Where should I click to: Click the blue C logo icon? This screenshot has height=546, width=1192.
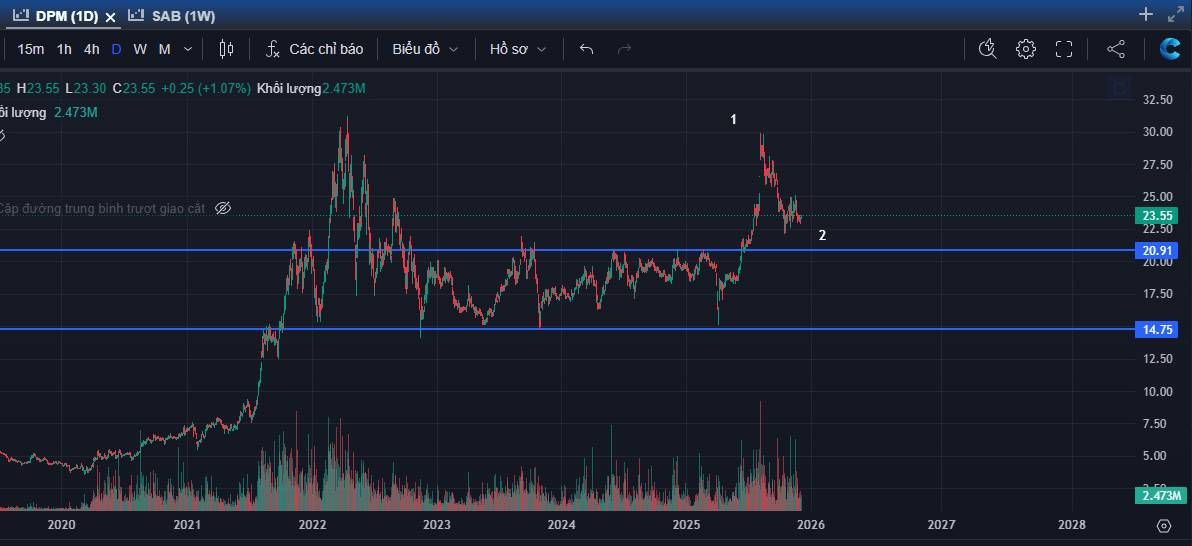(x=1170, y=49)
